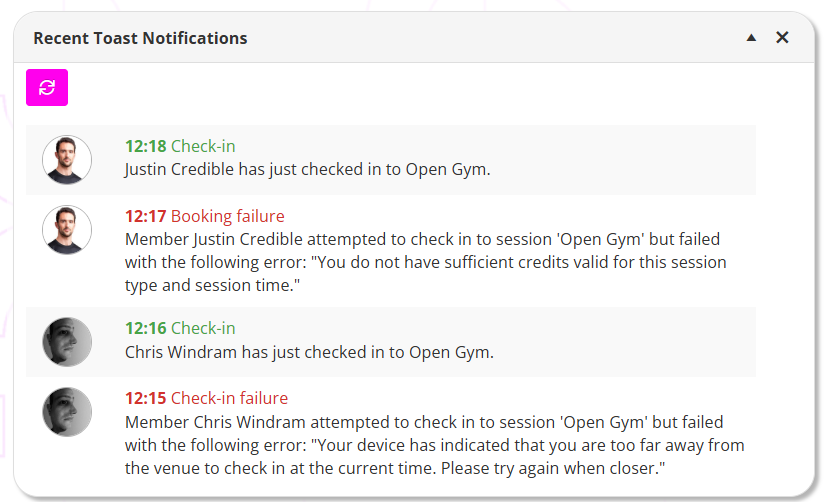Select the 12:16 notification row

391,342
